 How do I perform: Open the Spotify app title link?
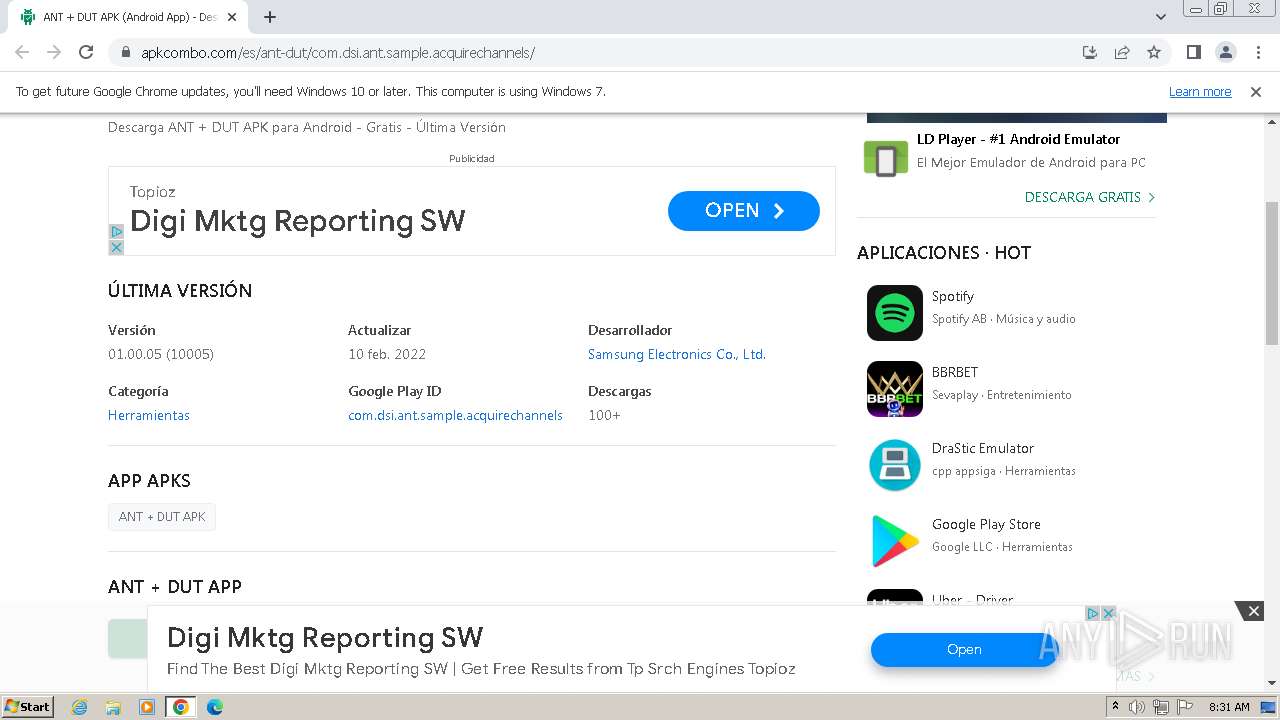click(x=953, y=296)
